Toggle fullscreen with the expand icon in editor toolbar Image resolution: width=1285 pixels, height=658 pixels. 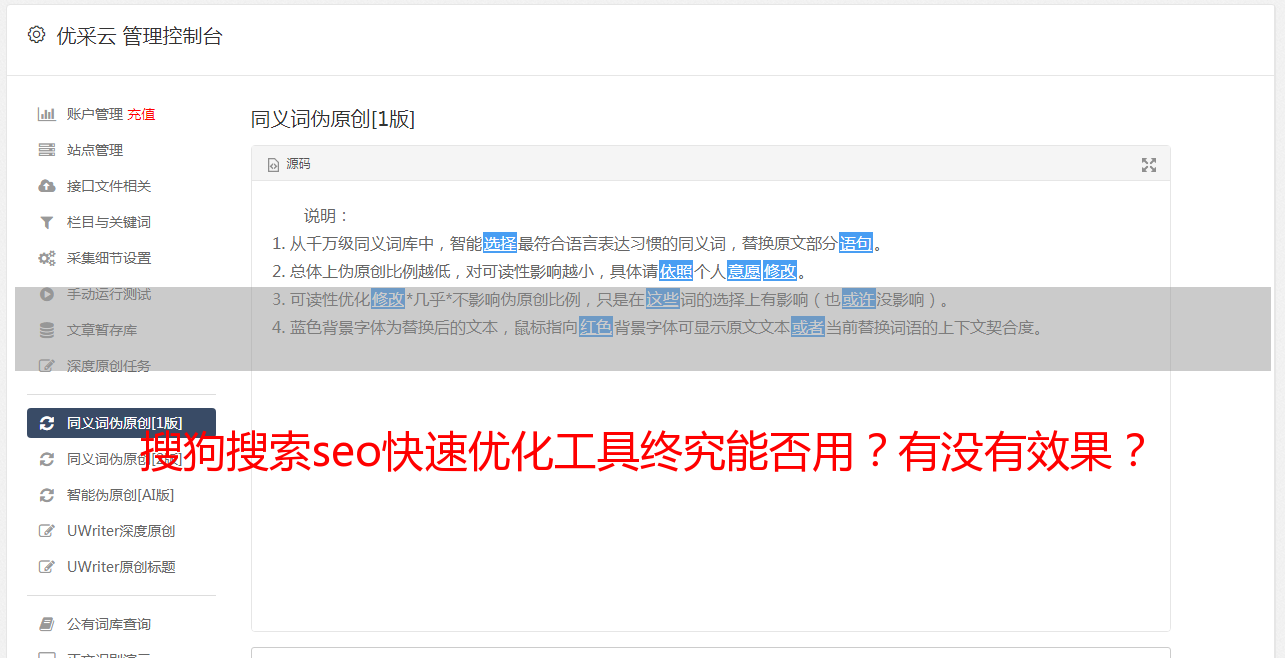[1149, 165]
